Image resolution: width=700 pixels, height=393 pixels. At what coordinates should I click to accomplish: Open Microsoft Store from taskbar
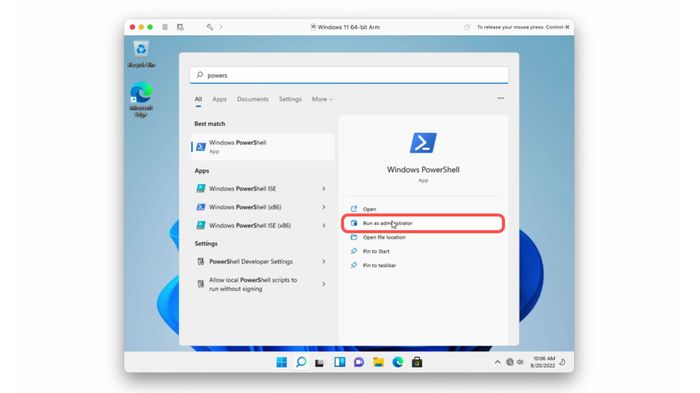click(417, 362)
